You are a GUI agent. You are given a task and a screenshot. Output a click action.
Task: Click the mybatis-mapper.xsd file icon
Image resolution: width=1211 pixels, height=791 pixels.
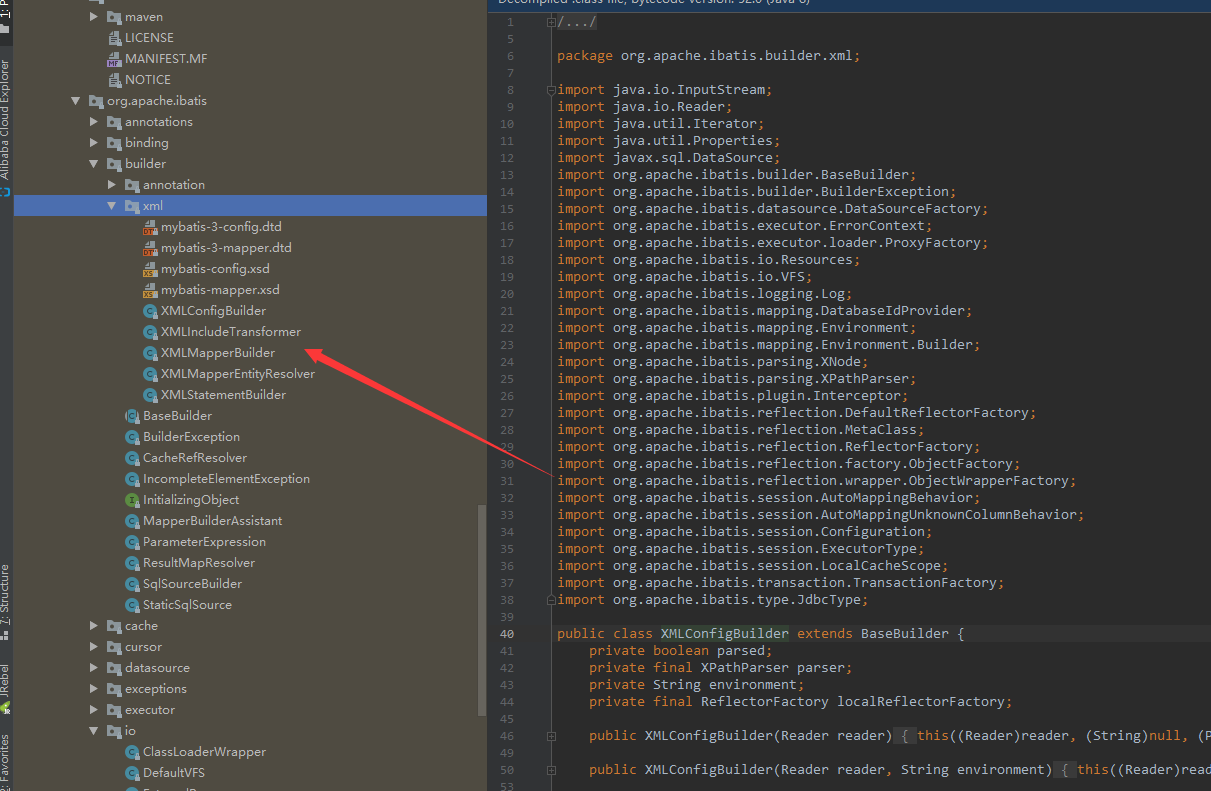coord(150,290)
